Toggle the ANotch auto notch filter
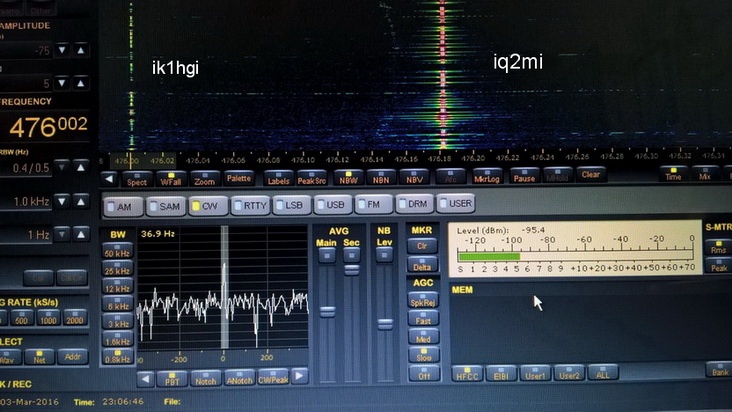Screen dimensions: 732x412 (x=239, y=377)
